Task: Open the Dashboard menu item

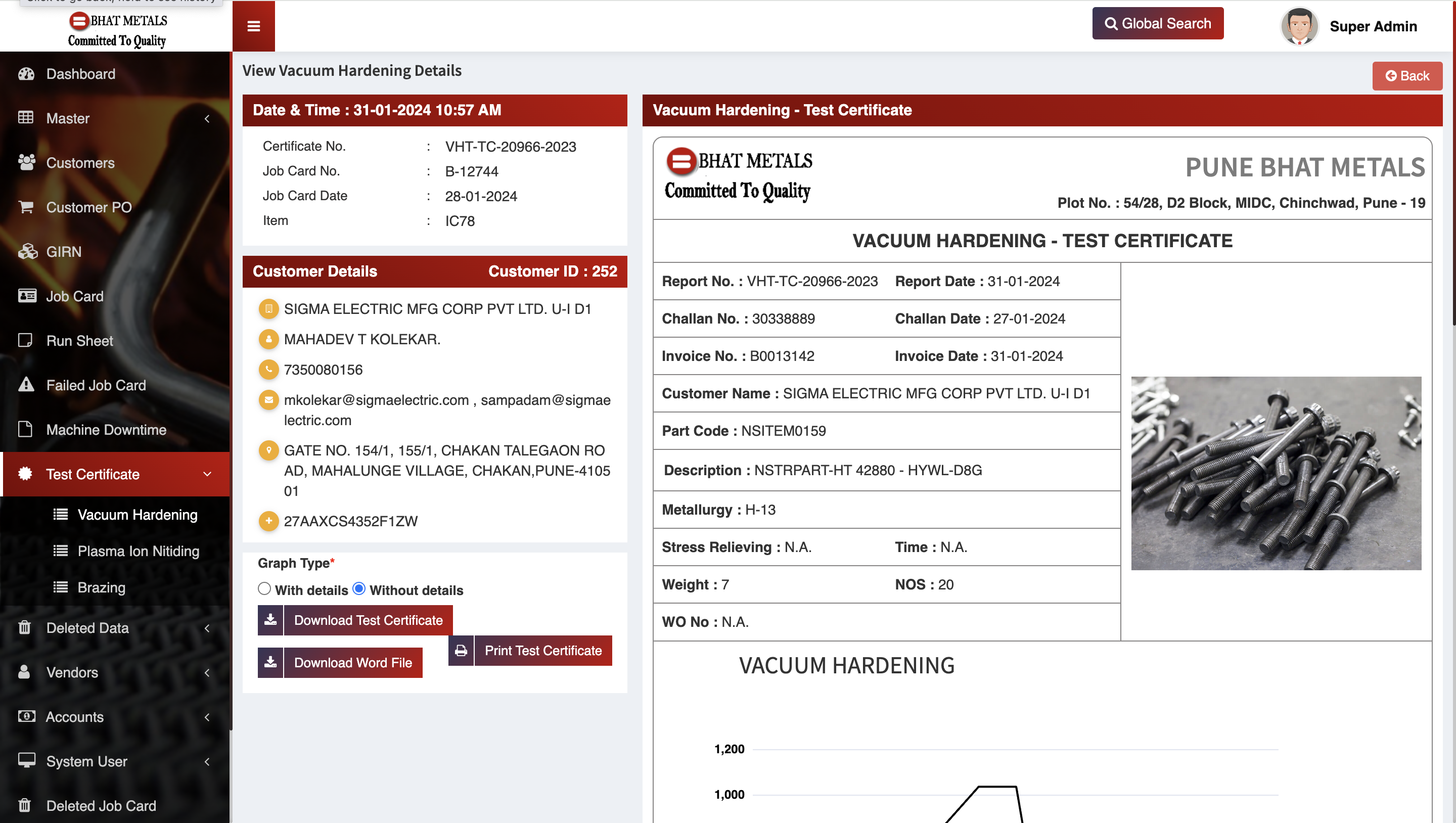Action: coord(115,74)
